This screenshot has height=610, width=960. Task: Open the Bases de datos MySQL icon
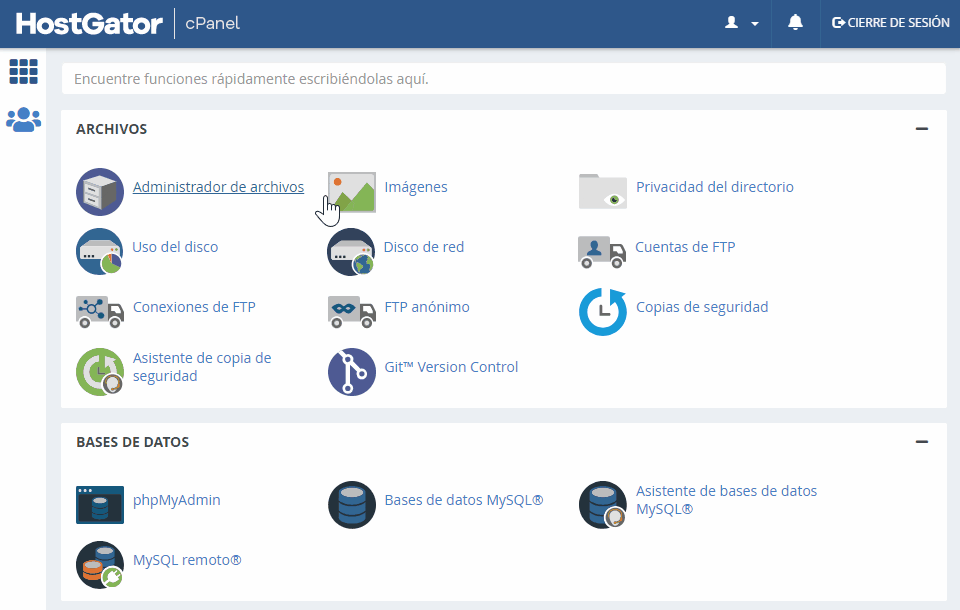click(x=352, y=505)
